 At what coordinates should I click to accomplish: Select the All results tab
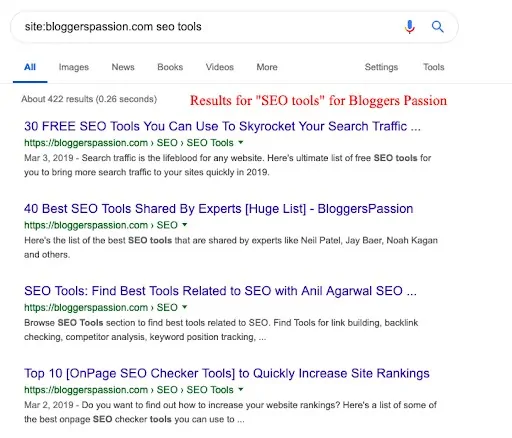(30, 67)
